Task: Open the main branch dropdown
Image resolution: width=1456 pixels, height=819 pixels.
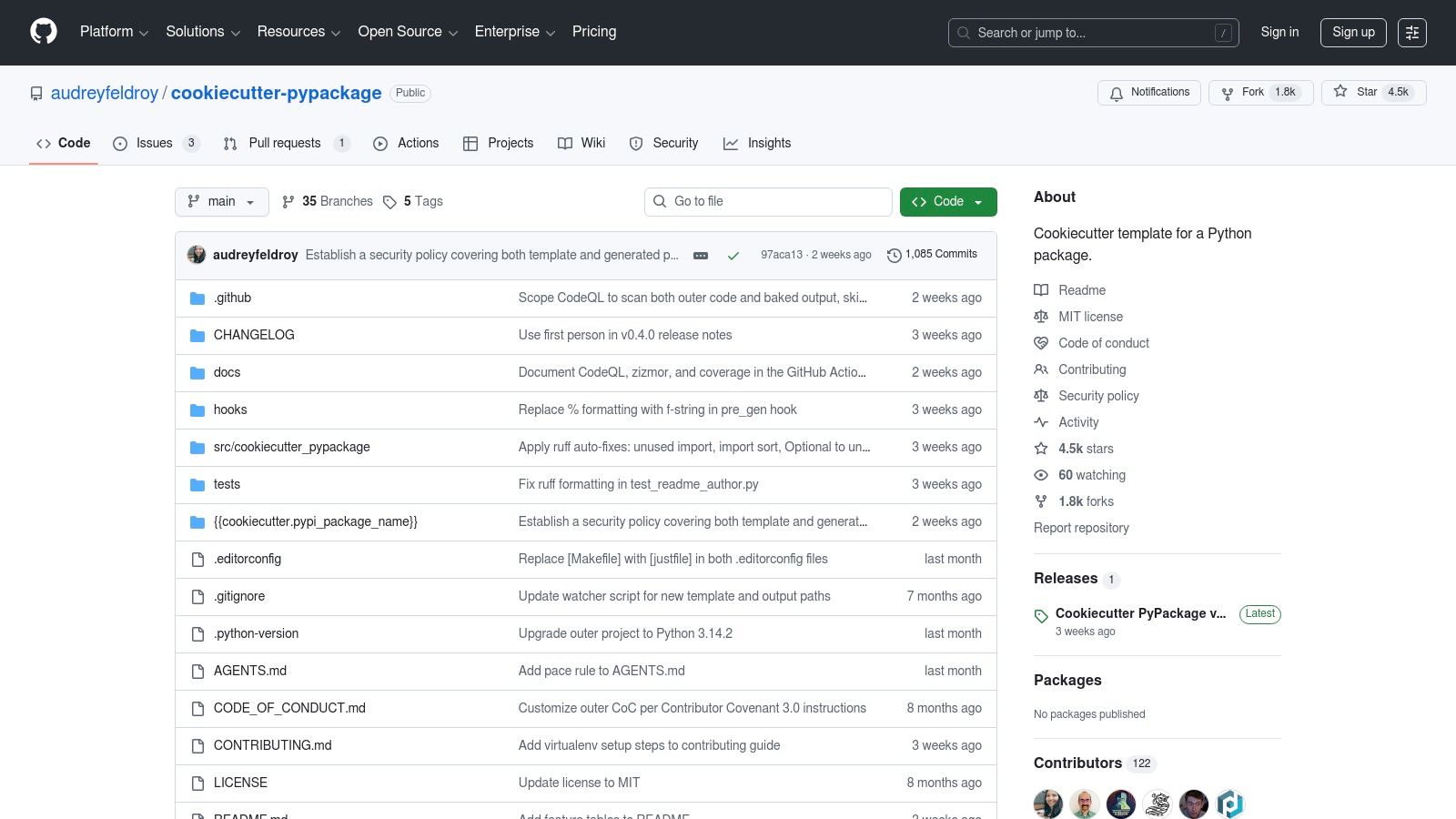Action: coord(221,202)
